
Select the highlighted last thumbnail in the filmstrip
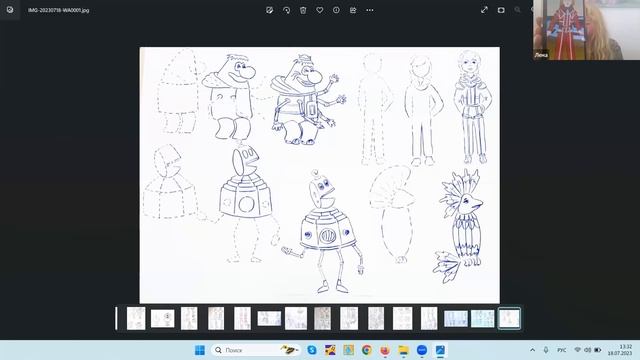509,318
